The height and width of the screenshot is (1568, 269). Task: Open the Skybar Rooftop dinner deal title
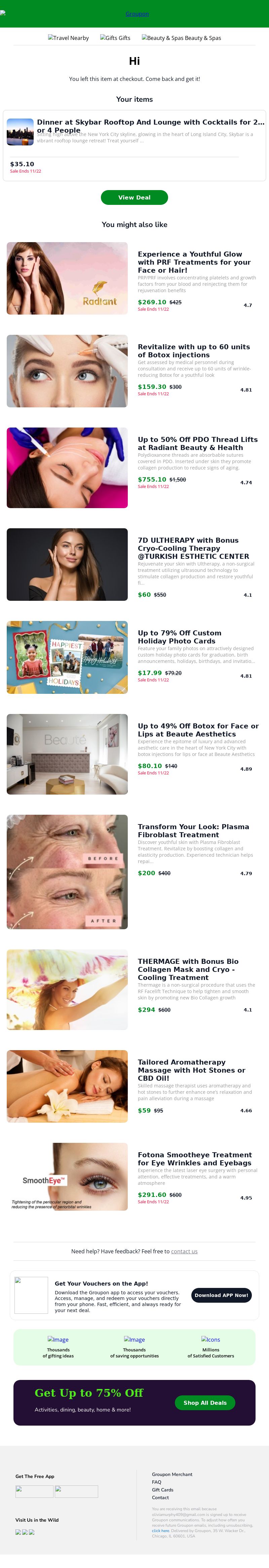pos(151,126)
